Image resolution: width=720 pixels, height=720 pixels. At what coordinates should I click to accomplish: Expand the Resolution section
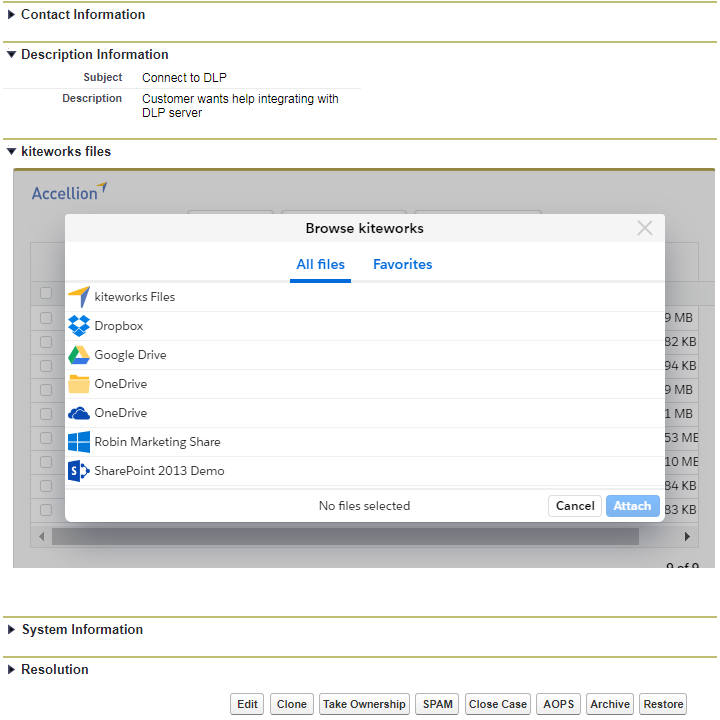[11, 669]
